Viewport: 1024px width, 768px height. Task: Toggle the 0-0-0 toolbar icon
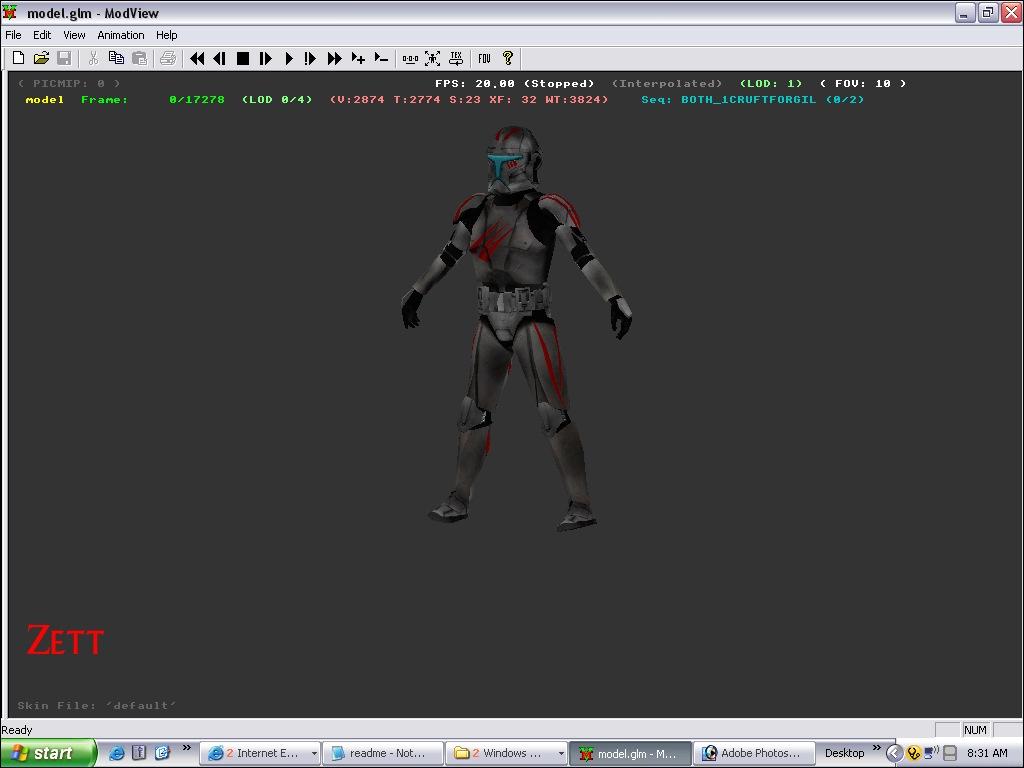410,59
